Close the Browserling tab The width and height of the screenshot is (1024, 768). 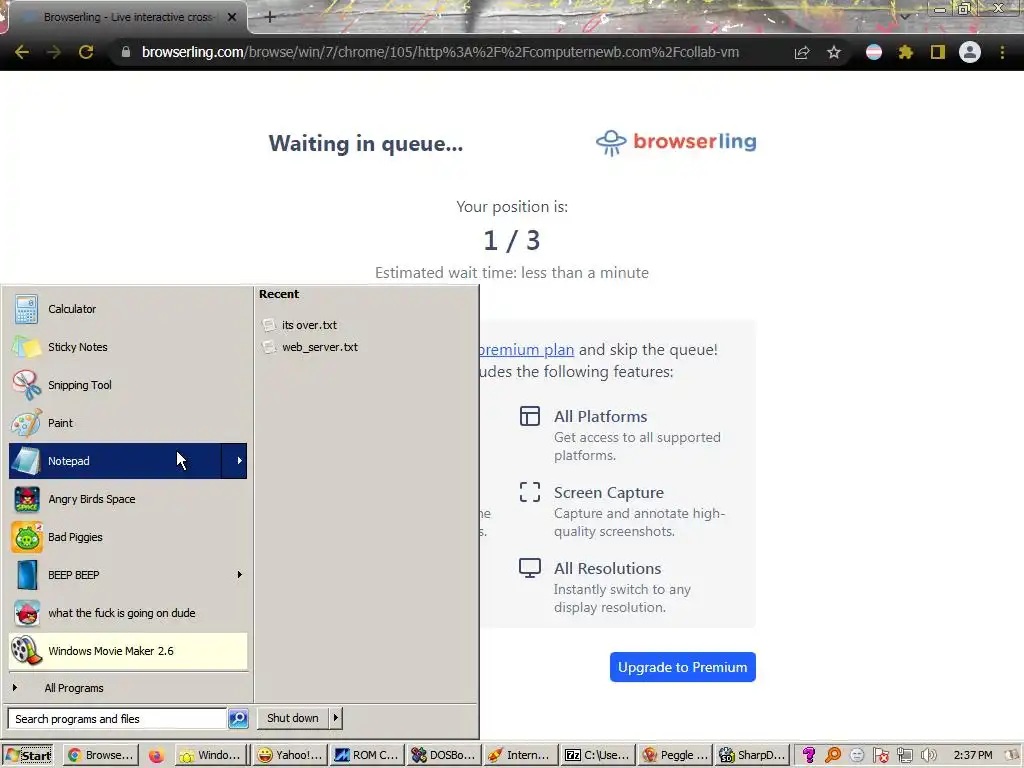point(232,17)
